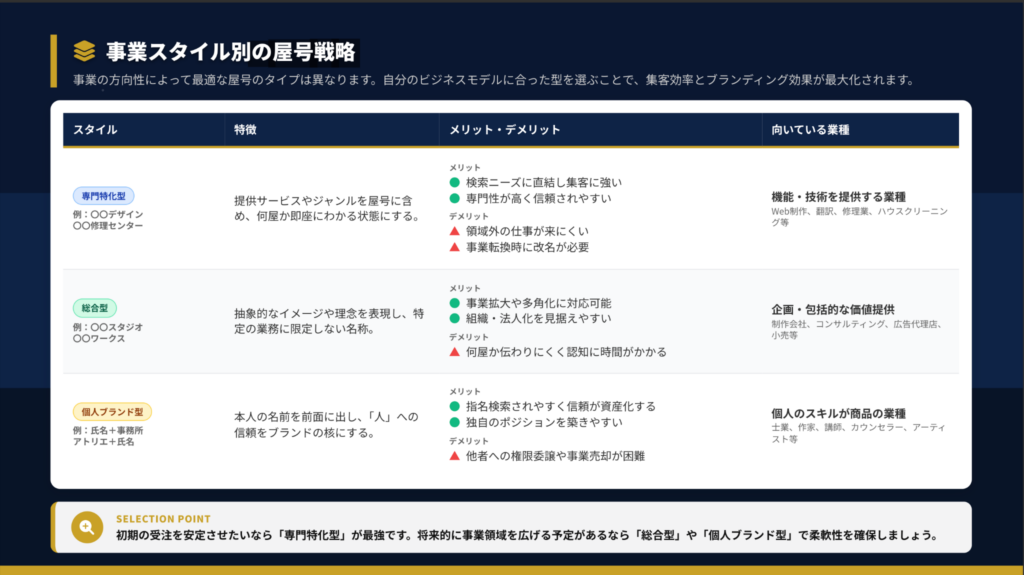
Task: Click the スタイル column header
Action: coord(95,130)
